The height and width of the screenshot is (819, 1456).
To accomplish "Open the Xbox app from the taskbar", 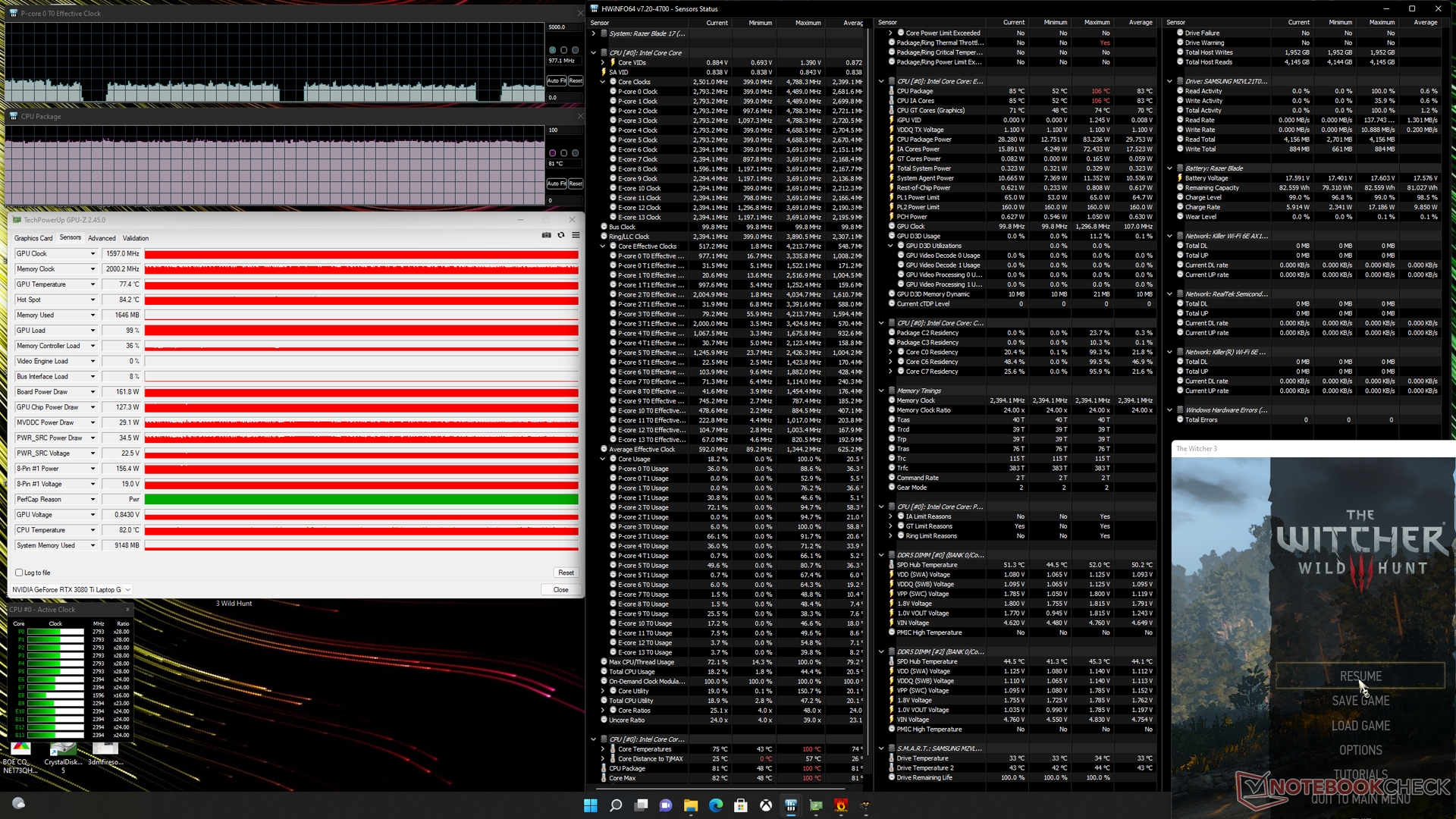I will click(766, 805).
